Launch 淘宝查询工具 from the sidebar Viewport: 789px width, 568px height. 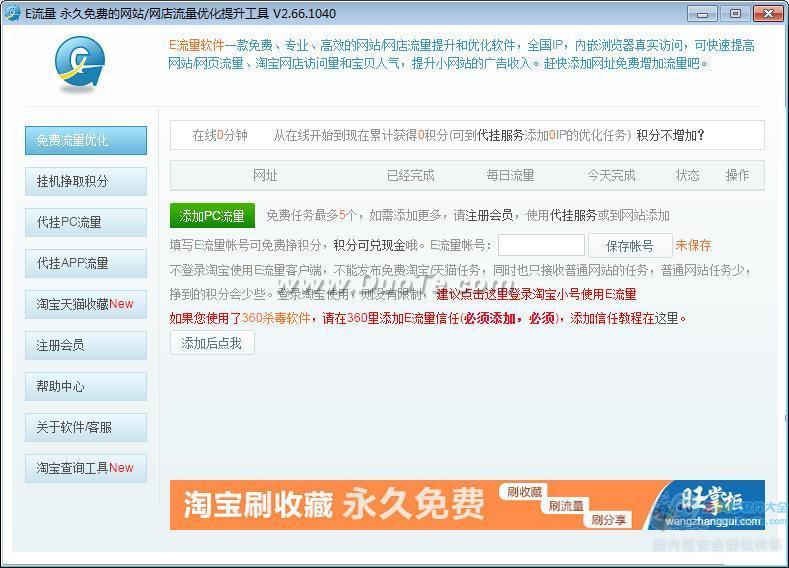click(x=86, y=468)
